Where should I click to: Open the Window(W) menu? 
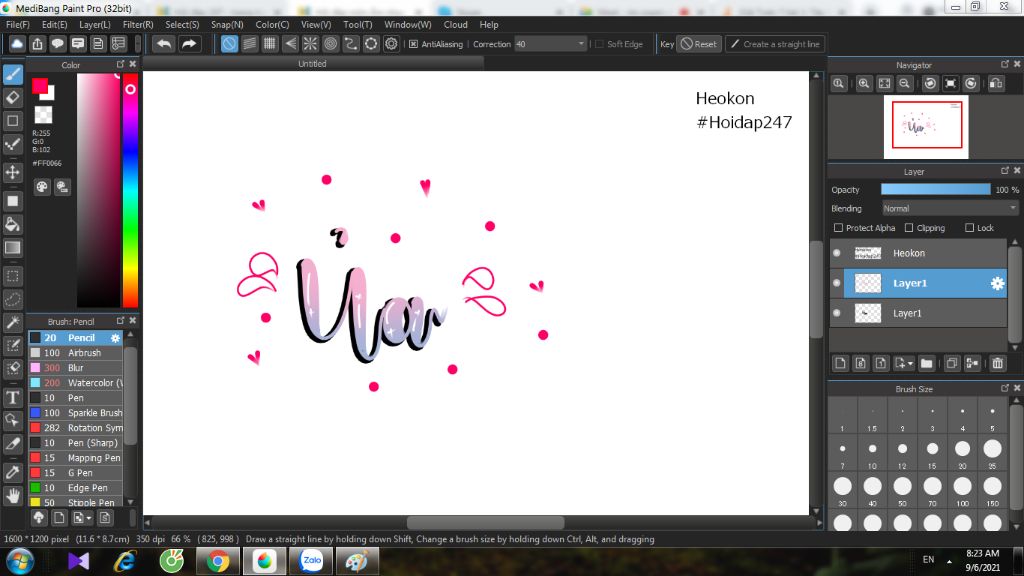408,25
